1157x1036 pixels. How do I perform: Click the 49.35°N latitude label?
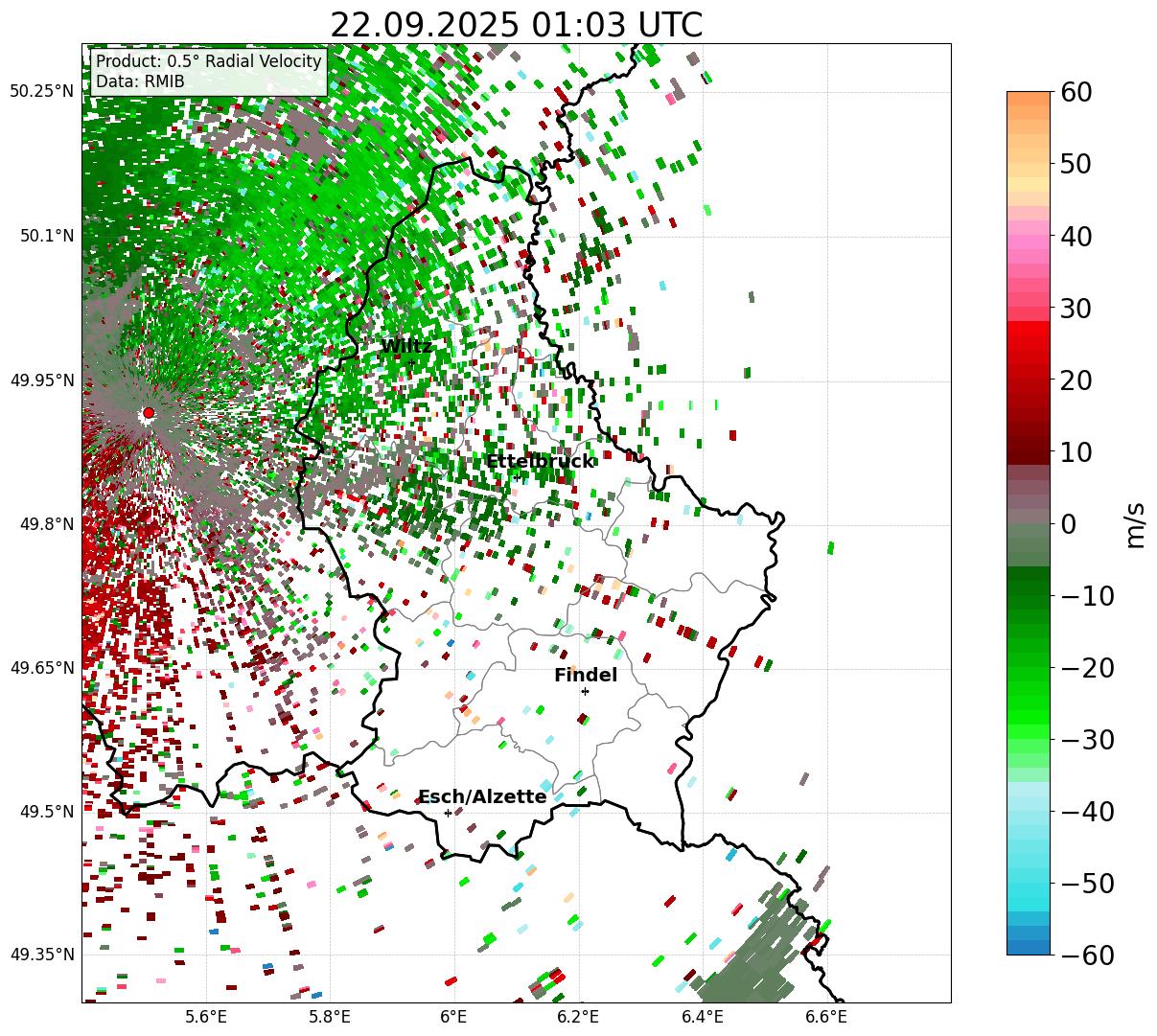[x=41, y=955]
